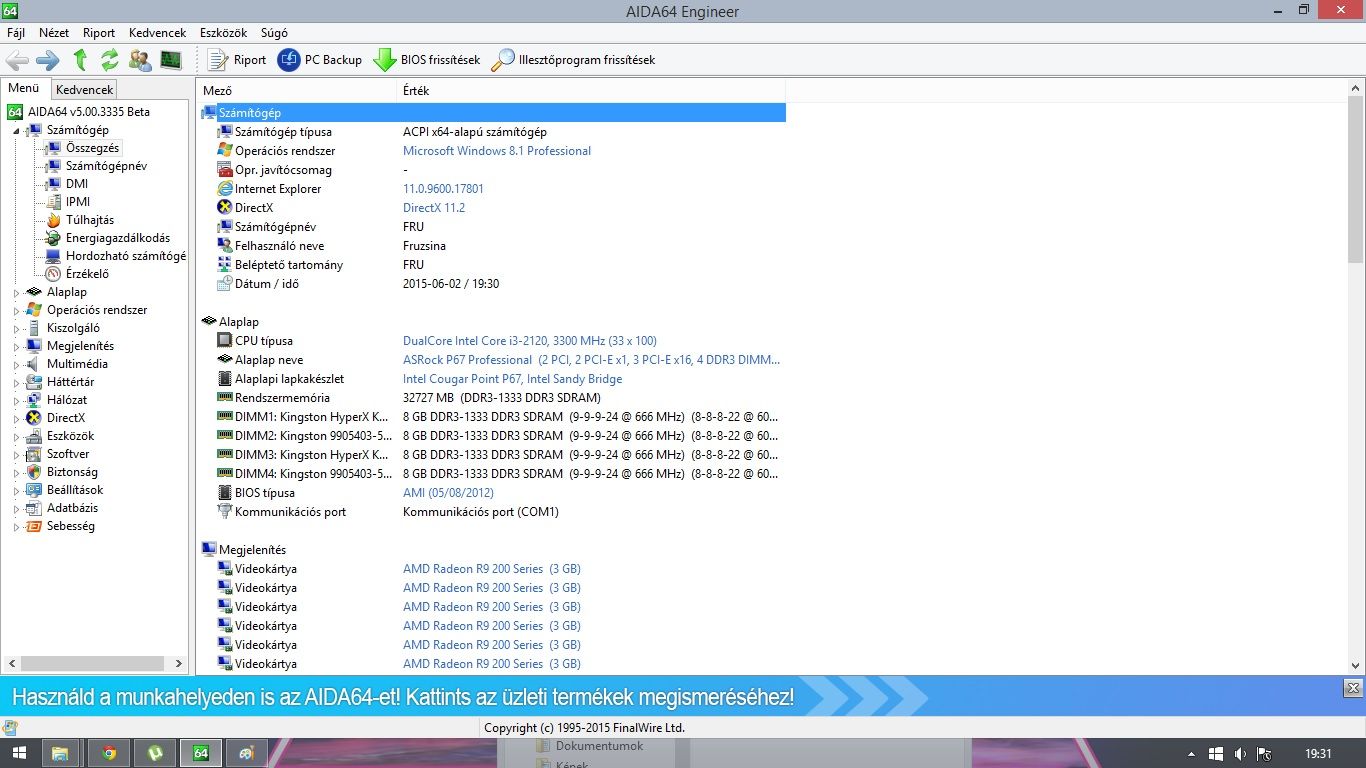
Task: Click the Biztonság shield icon
Action: tap(35, 472)
